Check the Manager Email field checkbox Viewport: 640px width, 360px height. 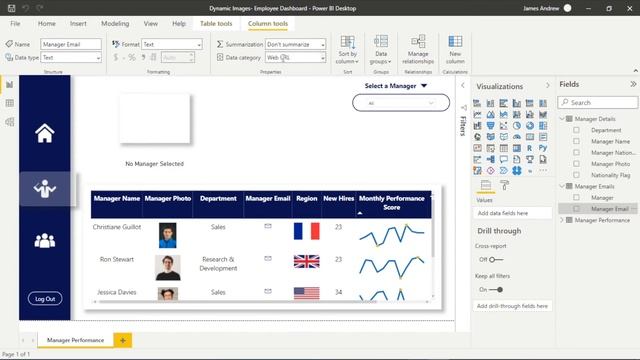pos(576,209)
